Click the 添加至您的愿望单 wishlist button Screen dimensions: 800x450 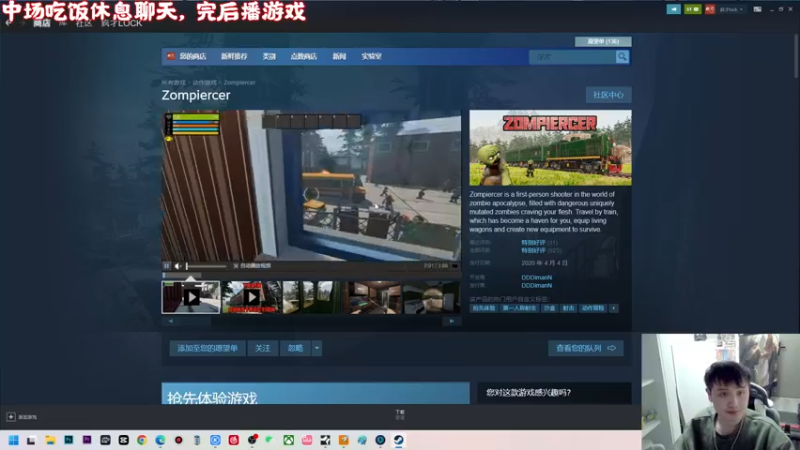click(x=207, y=348)
